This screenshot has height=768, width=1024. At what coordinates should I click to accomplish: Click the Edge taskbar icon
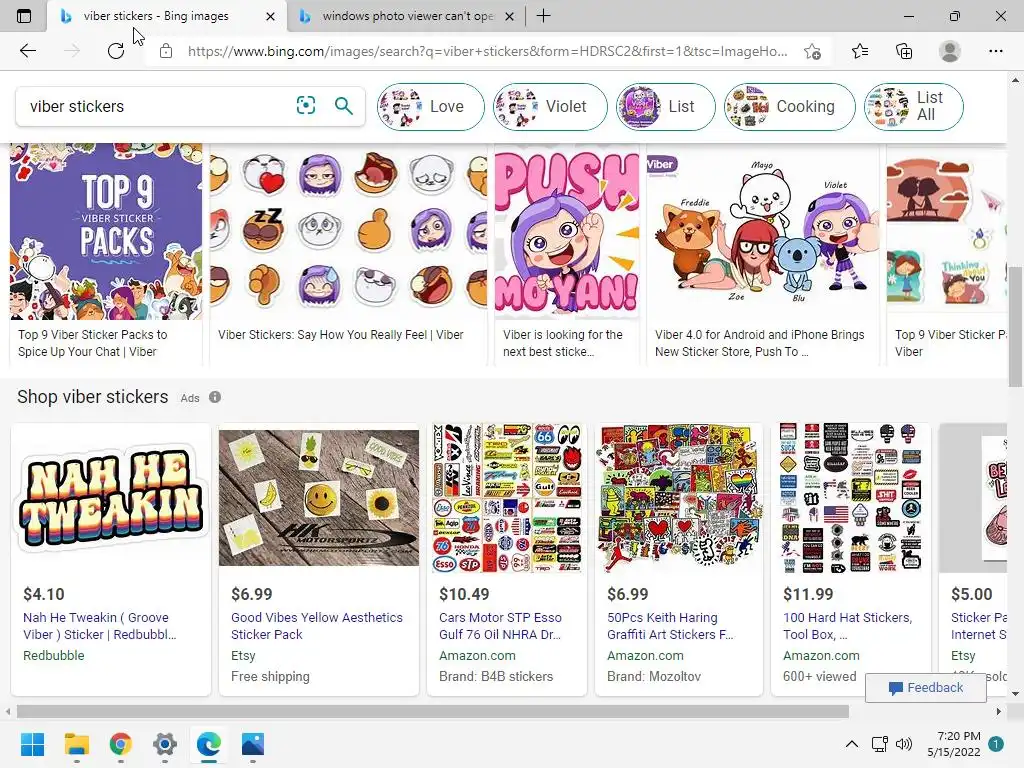209,744
